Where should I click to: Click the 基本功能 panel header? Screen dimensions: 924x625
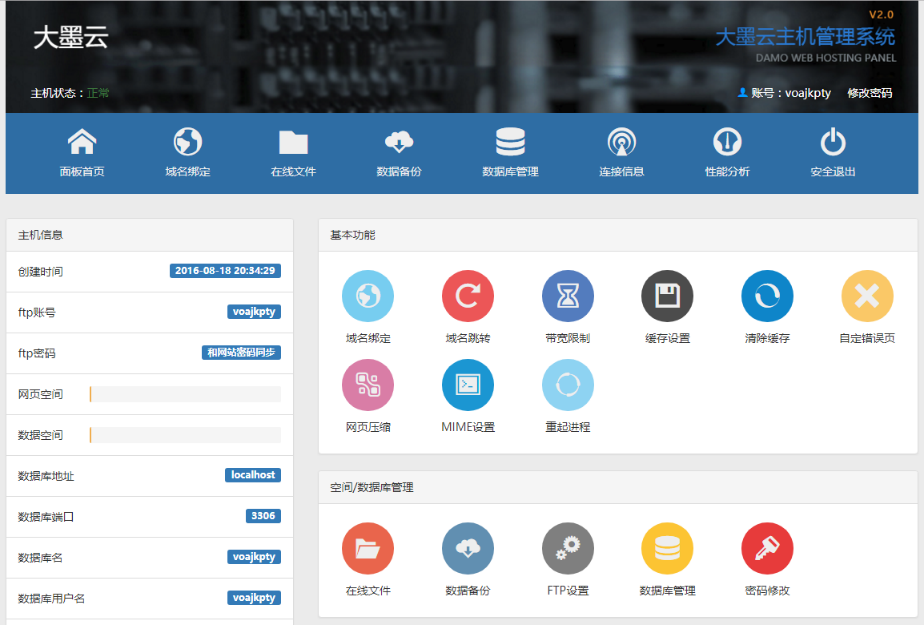pos(618,235)
